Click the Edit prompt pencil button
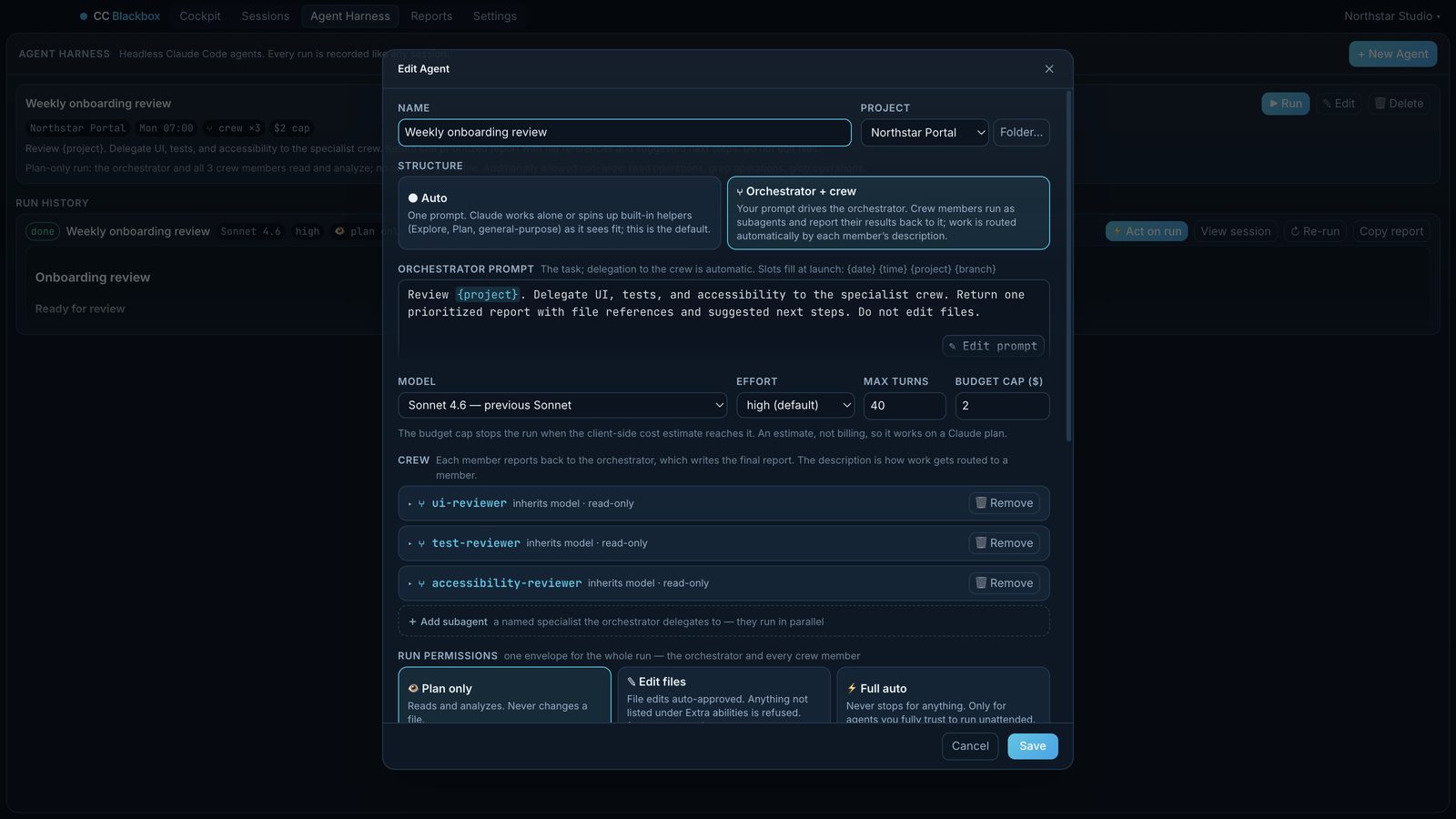 [x=993, y=346]
